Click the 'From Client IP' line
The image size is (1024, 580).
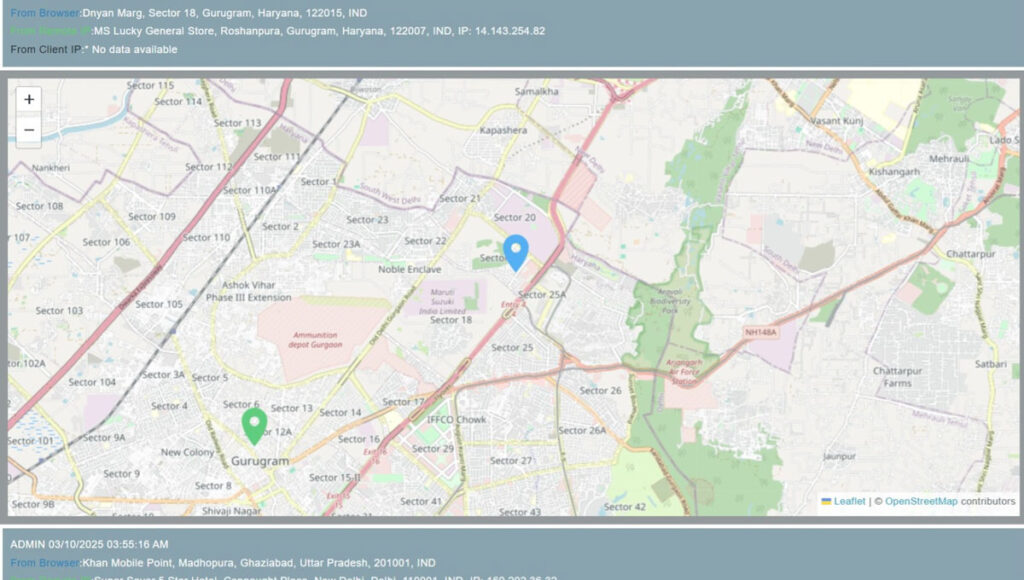(94, 49)
